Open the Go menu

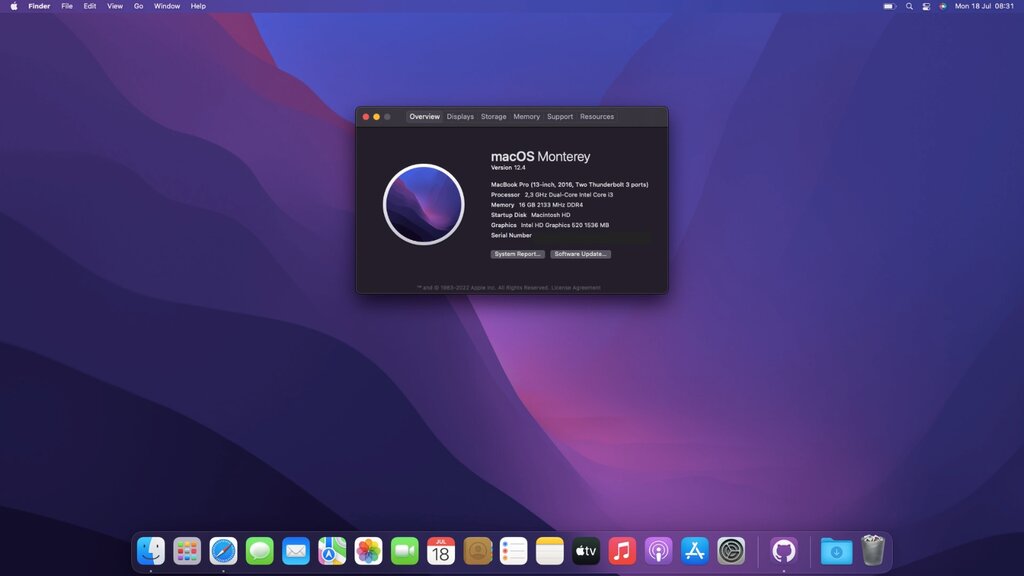coord(138,6)
